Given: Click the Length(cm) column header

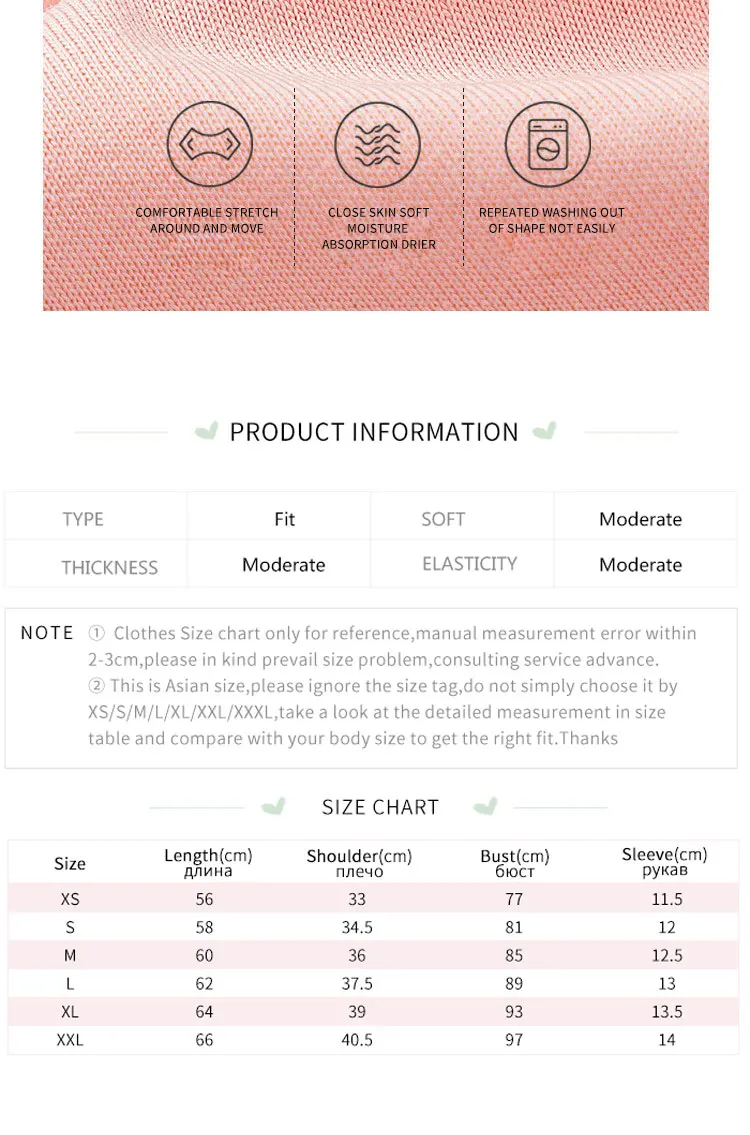Looking at the screenshot, I should coord(208,862).
